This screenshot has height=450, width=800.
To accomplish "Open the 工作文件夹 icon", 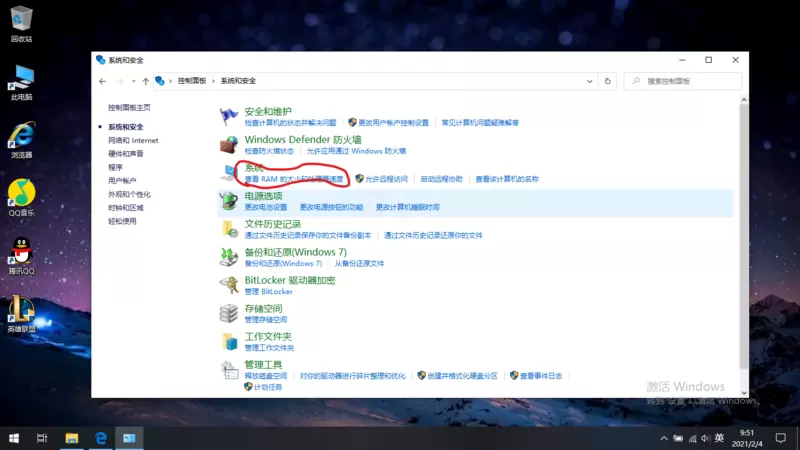I will [x=229, y=341].
